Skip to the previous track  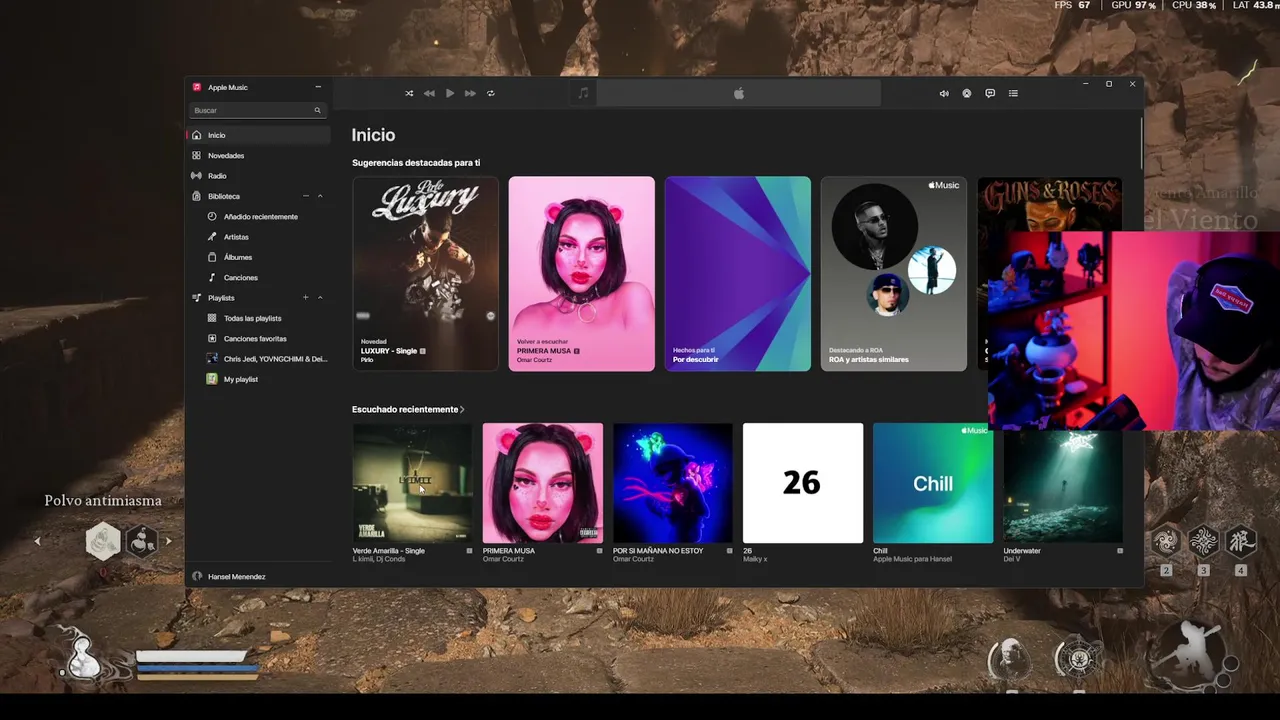point(429,93)
